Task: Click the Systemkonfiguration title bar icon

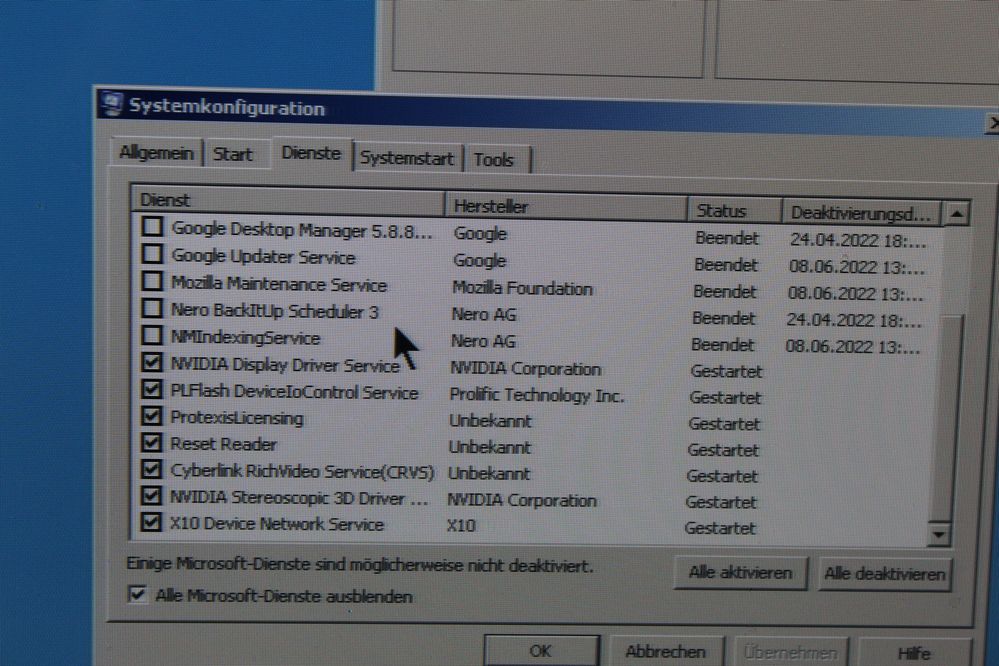Action: tap(112, 104)
